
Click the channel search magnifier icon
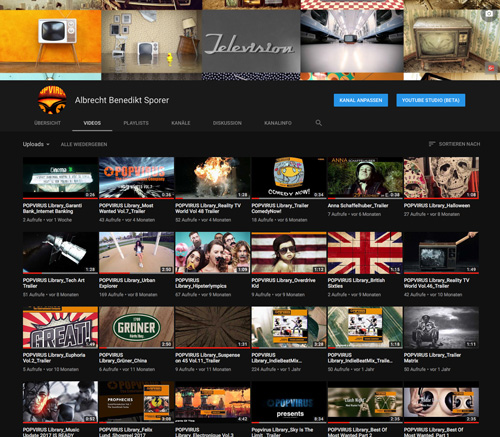click(319, 123)
